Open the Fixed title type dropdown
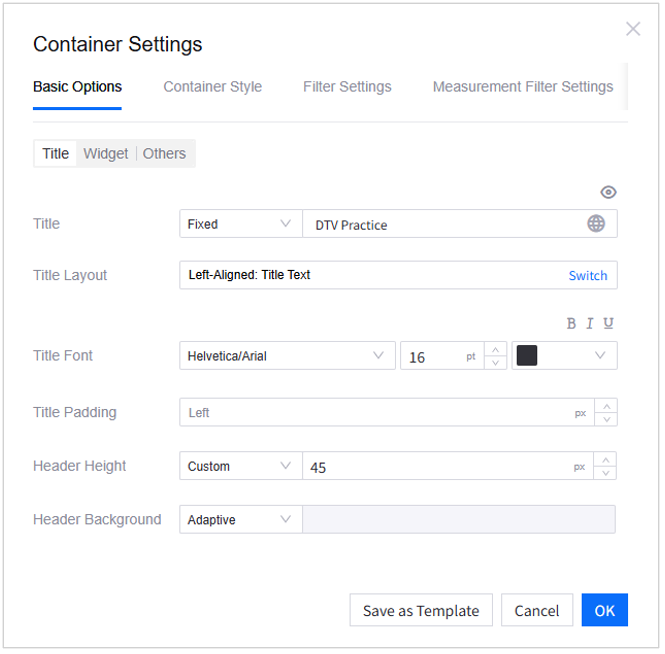 [240, 224]
